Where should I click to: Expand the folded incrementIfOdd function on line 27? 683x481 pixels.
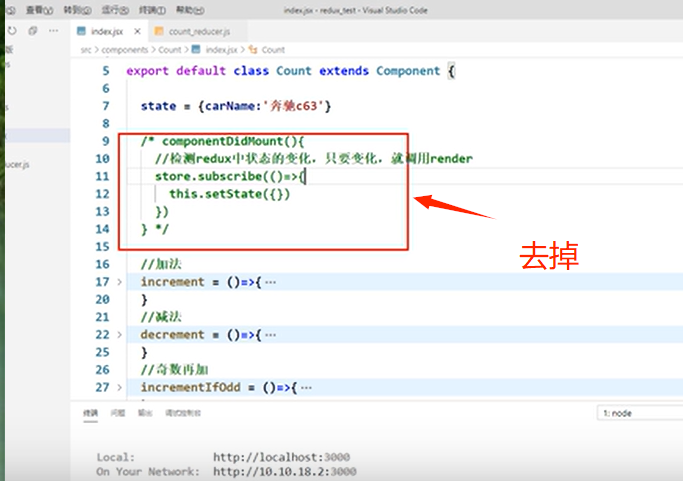(119, 387)
